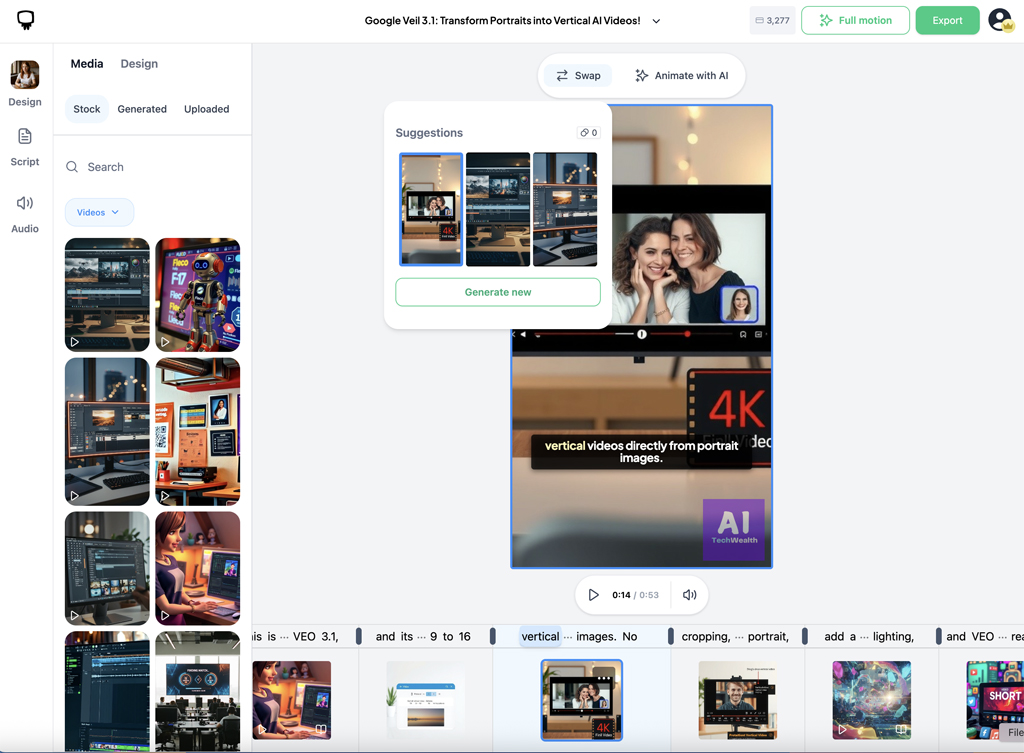The height and width of the screenshot is (753, 1024).
Task: Click the credits counter showing 3,277
Action: (771, 20)
